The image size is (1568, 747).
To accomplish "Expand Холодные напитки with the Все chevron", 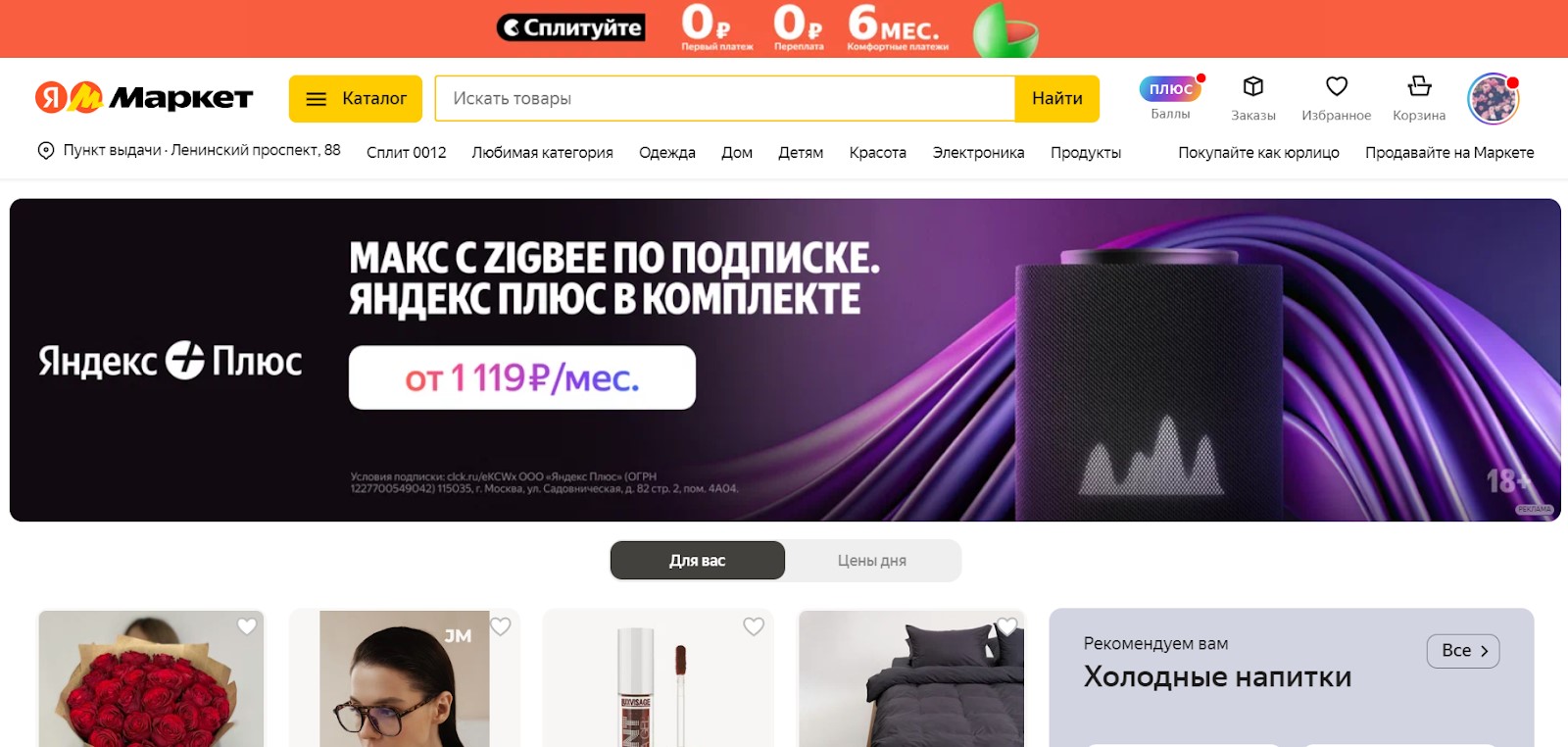I will pos(1463,651).
